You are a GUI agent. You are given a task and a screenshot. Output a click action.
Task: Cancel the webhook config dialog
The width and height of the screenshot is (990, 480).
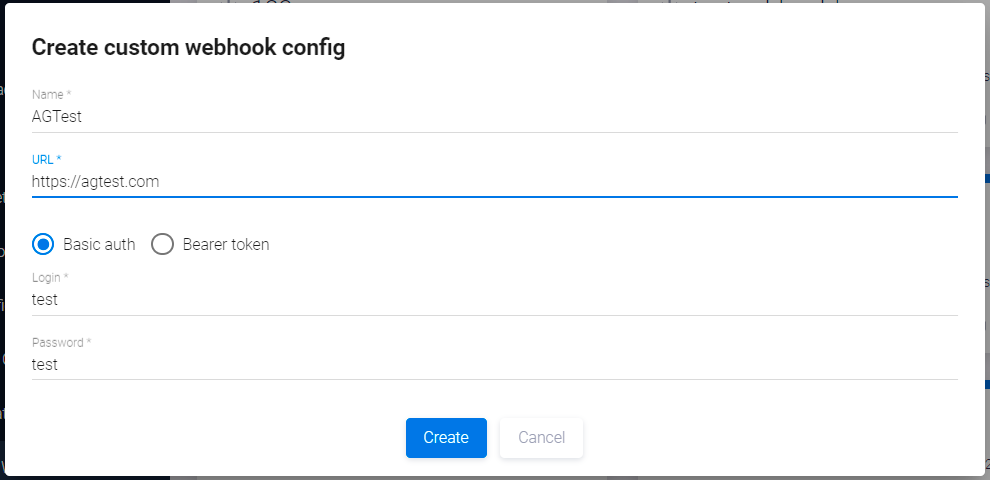tap(541, 438)
